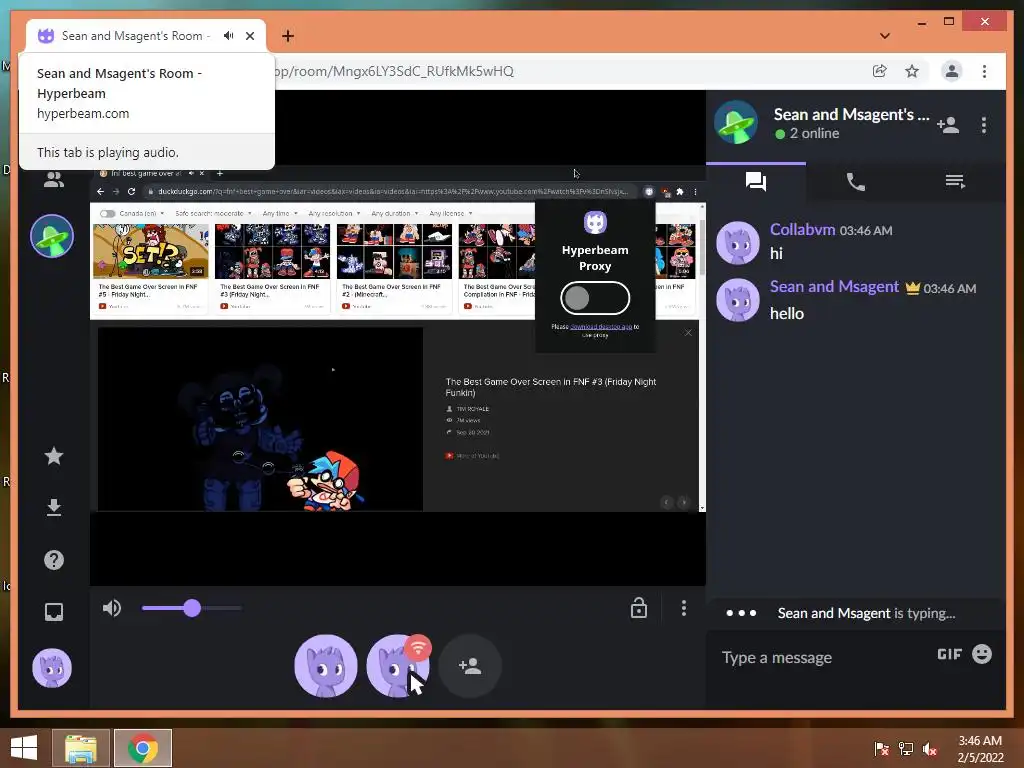The height and width of the screenshot is (768, 1024).
Task: Invite a person from the chat header
Action: [948, 125]
